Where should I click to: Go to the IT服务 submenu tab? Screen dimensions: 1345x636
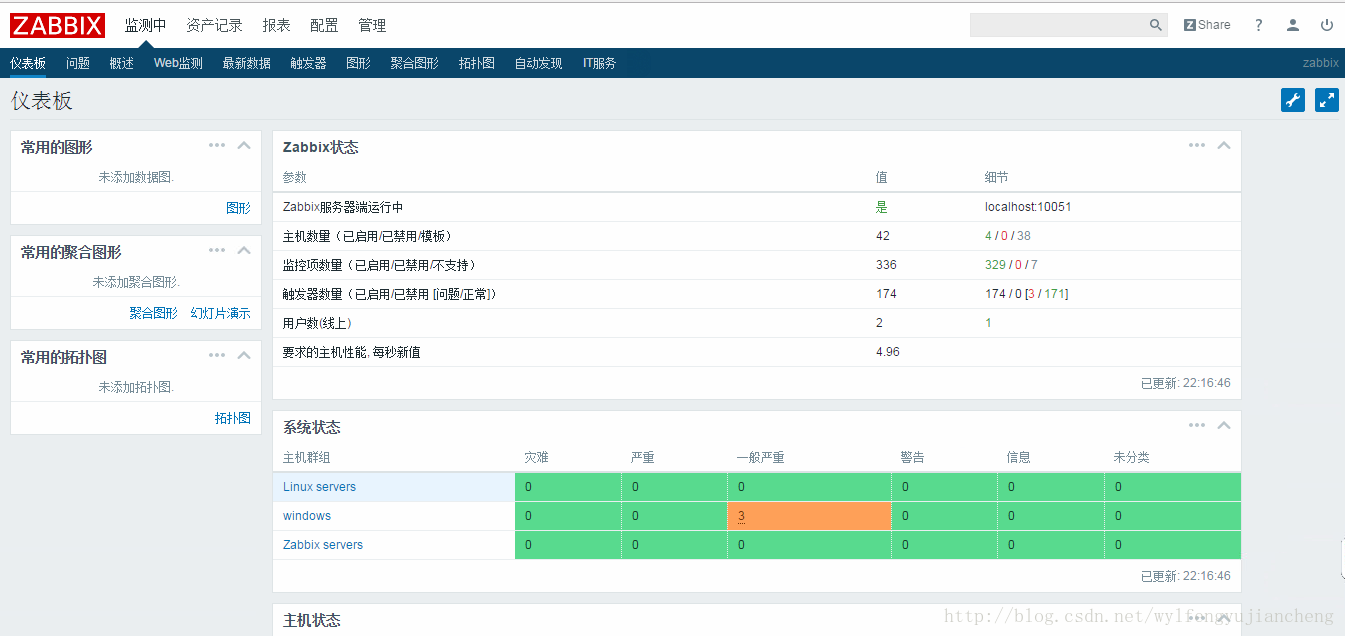click(x=599, y=63)
